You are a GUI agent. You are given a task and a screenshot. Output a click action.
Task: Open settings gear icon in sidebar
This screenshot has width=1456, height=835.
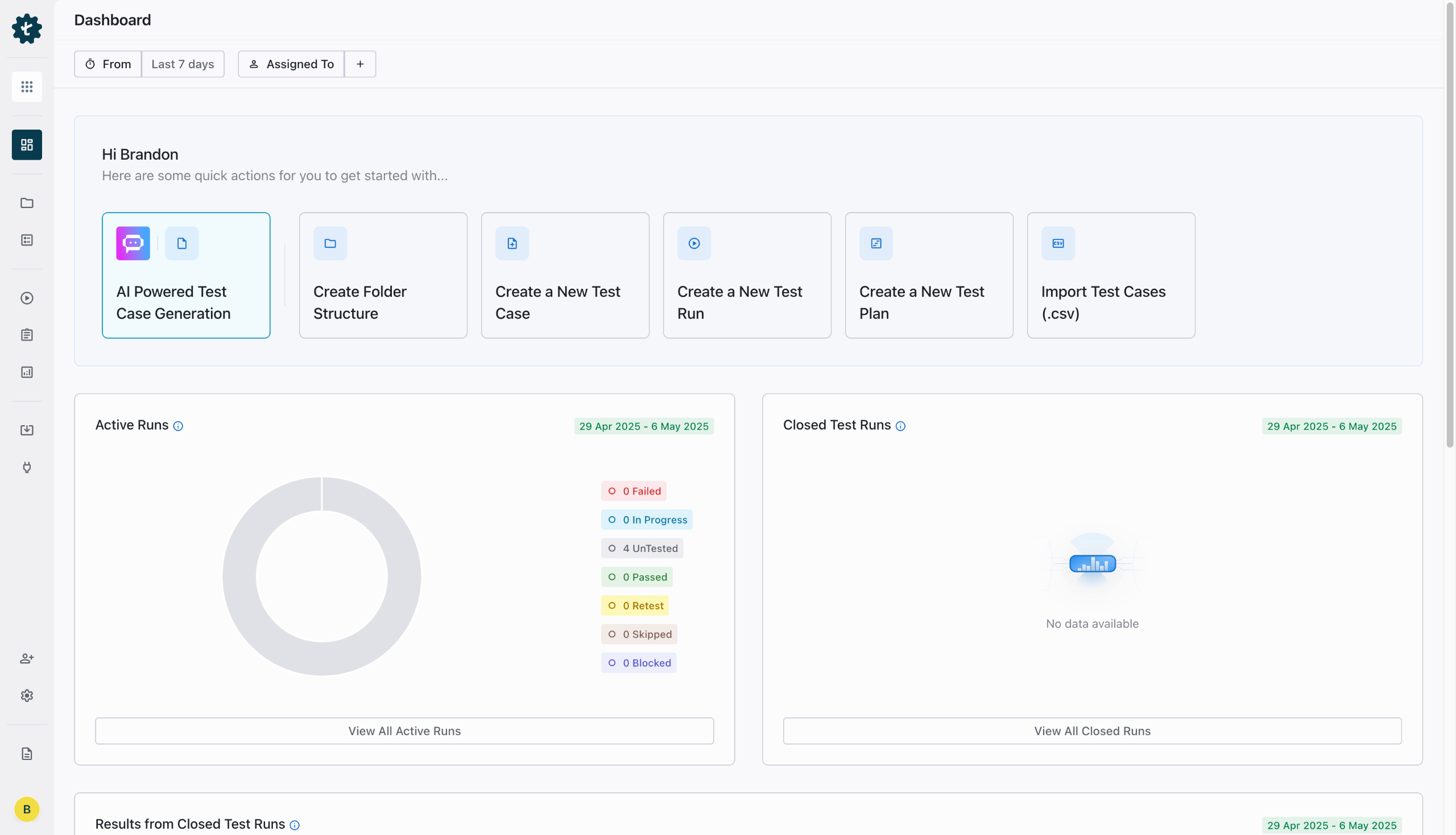click(x=27, y=696)
